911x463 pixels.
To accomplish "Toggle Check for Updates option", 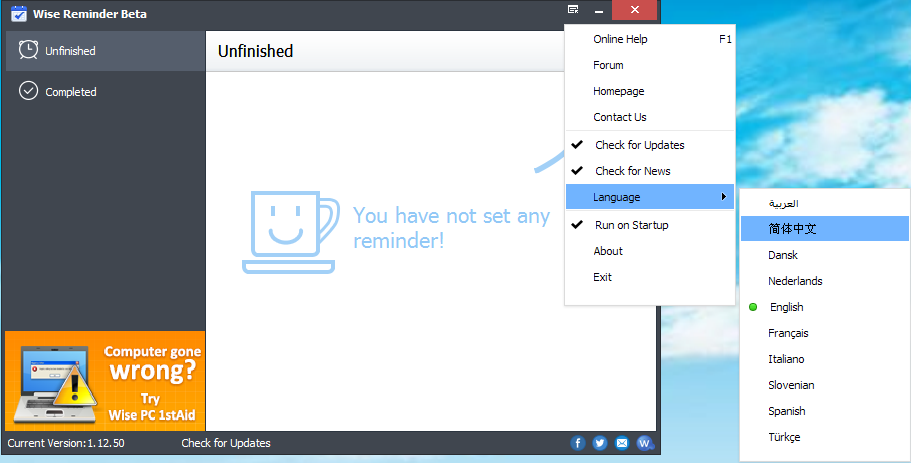I will (x=650, y=145).
